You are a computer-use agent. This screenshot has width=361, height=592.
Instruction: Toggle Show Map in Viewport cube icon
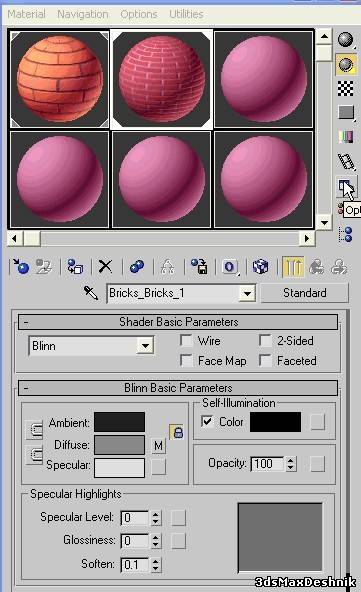coord(261,267)
